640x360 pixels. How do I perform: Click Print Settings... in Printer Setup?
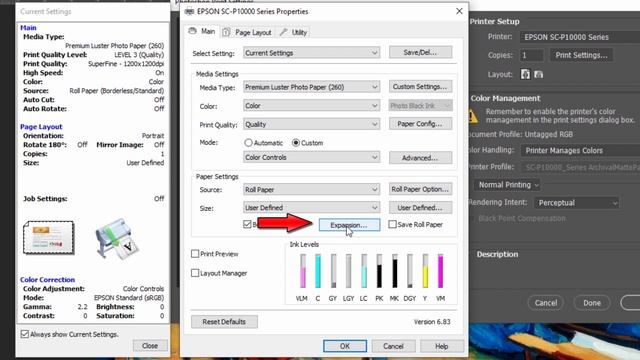coord(582,55)
